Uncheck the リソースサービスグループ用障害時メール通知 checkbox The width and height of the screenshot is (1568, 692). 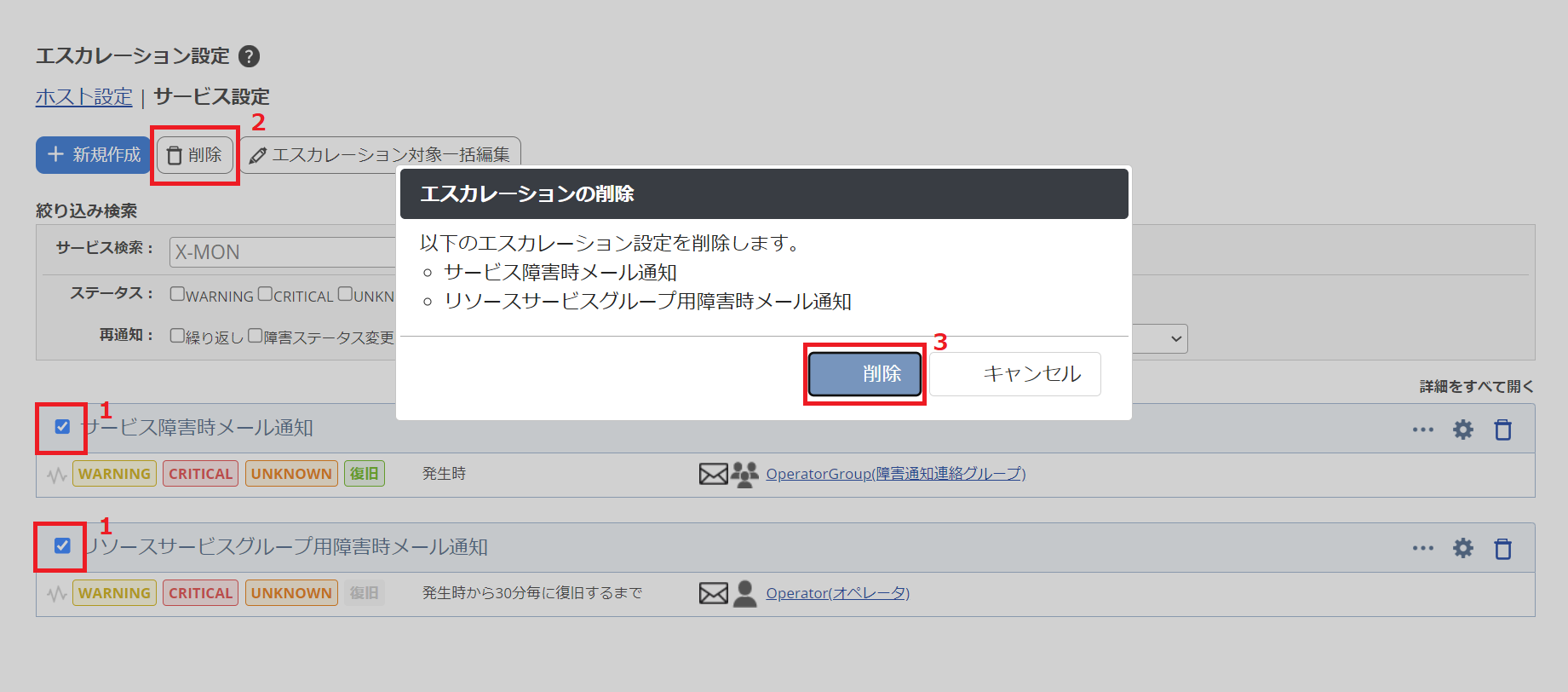62,545
